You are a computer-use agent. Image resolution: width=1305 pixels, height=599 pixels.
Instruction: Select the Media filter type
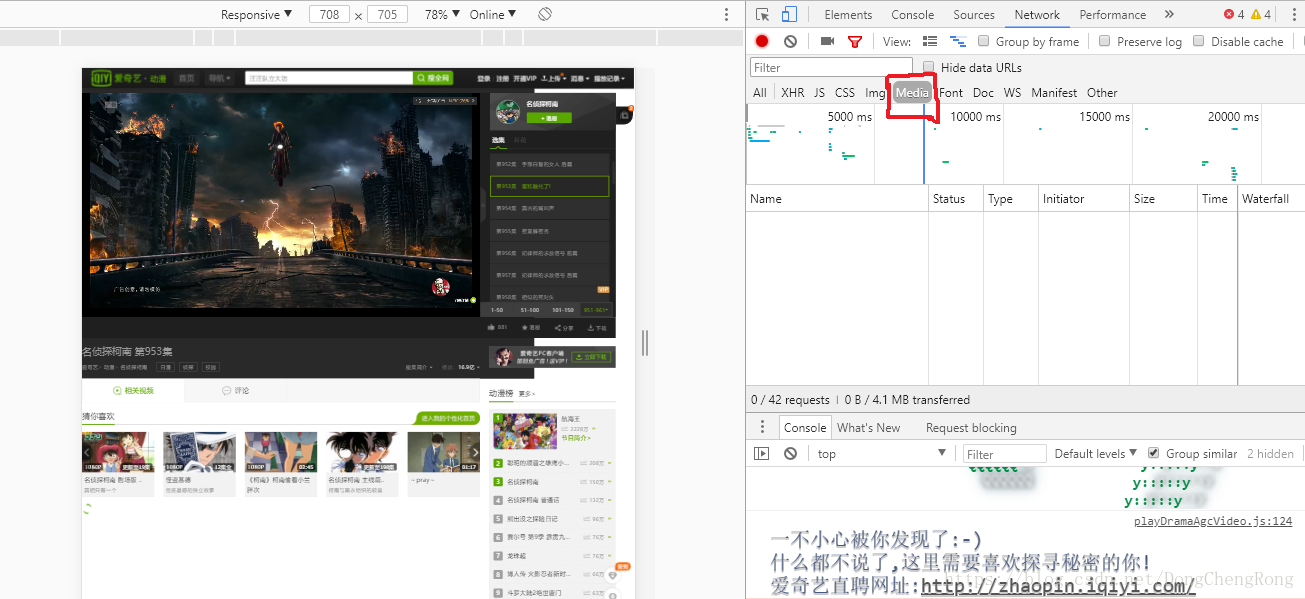(x=911, y=93)
